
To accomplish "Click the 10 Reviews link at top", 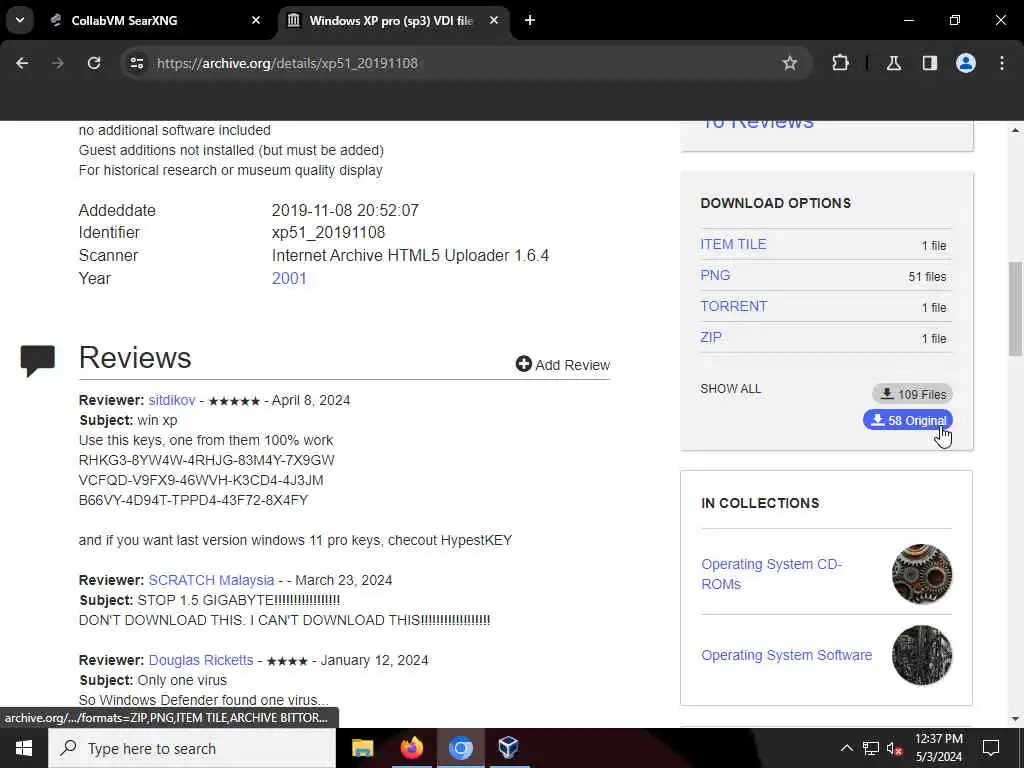I will point(757,123).
